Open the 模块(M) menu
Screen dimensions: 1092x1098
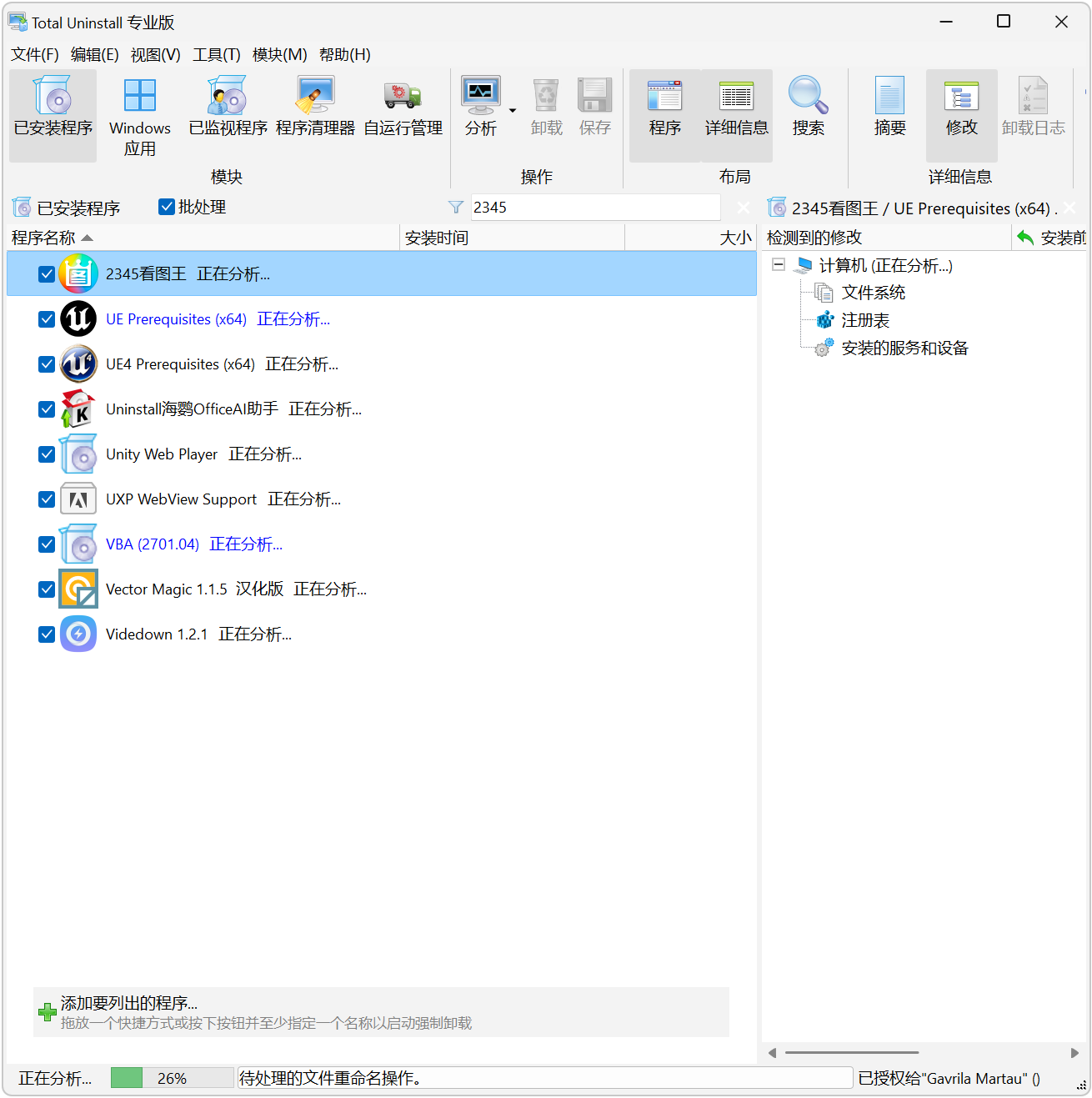(280, 54)
